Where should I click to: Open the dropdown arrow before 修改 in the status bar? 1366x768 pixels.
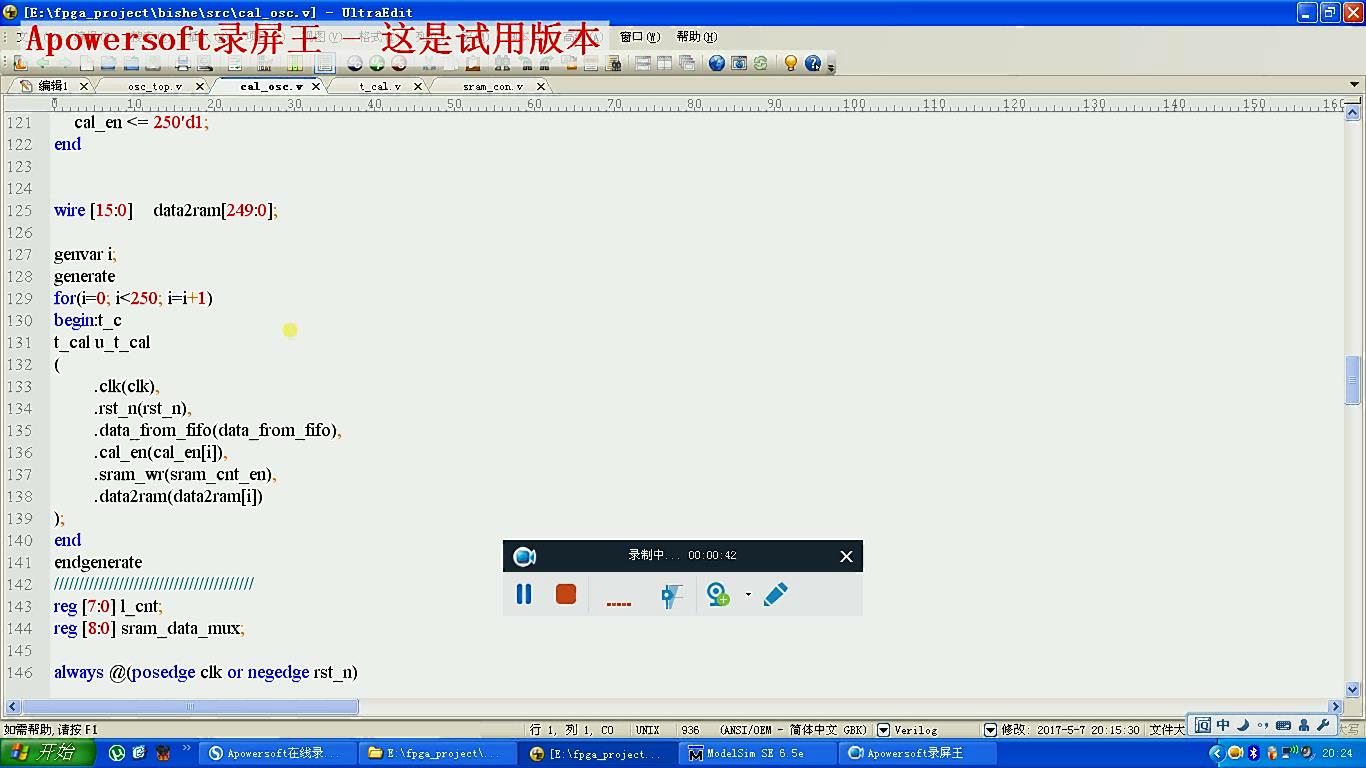pyautogui.click(x=990, y=730)
